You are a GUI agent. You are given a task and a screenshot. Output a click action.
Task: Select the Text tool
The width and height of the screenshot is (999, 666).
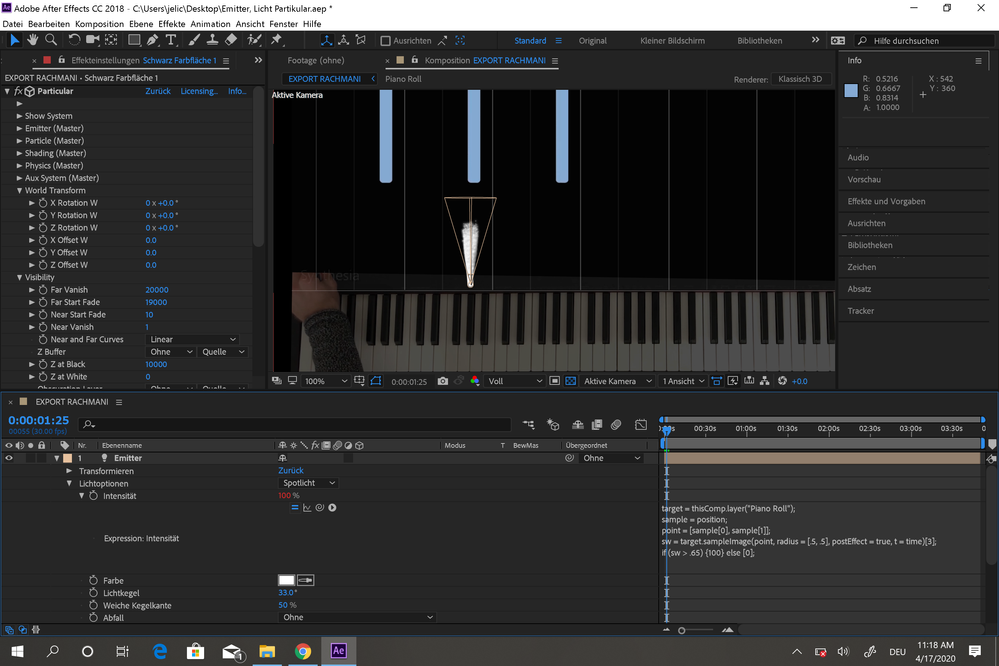[x=171, y=40]
